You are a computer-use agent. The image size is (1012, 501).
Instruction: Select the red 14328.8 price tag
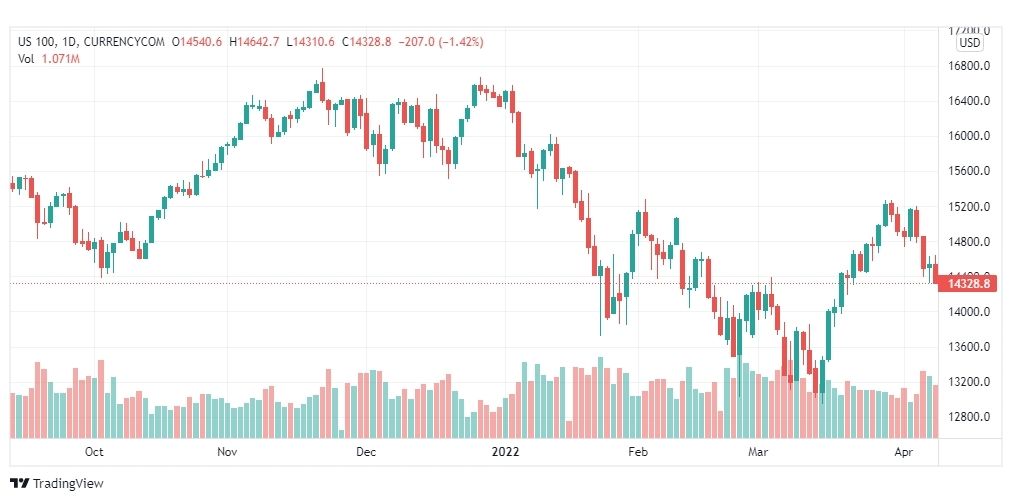968,283
